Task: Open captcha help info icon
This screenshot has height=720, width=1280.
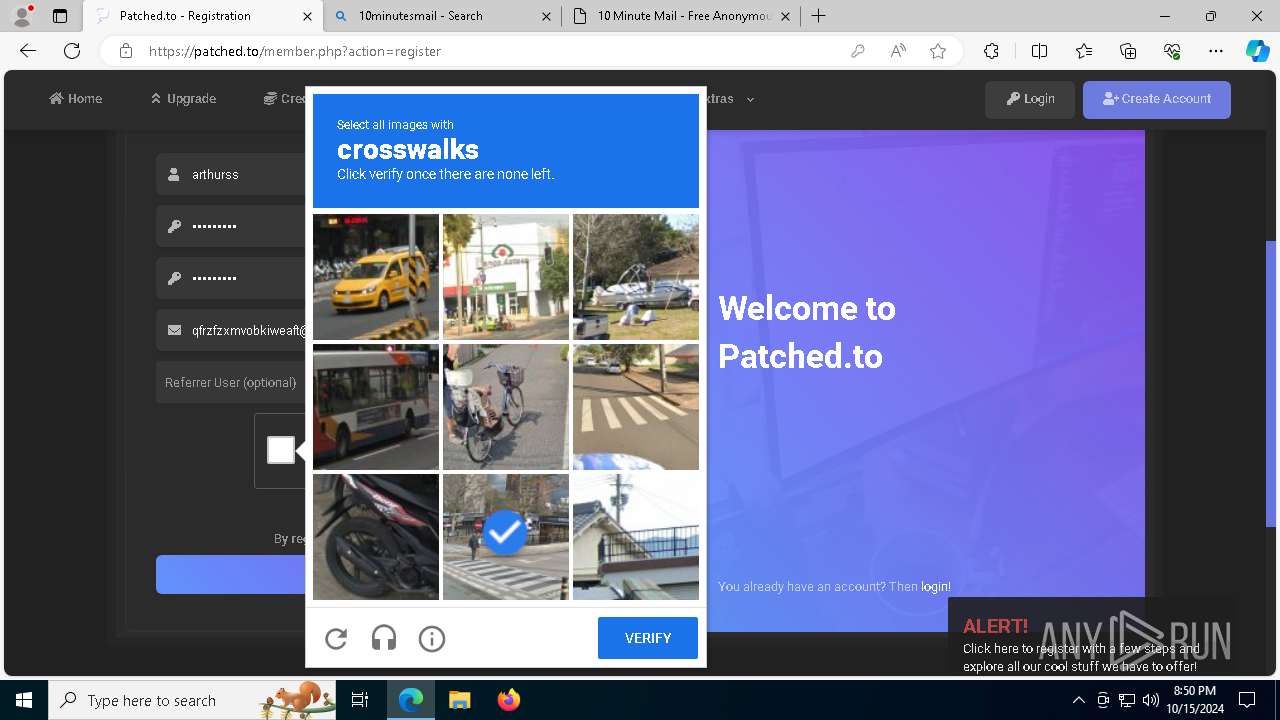Action: pos(432,638)
